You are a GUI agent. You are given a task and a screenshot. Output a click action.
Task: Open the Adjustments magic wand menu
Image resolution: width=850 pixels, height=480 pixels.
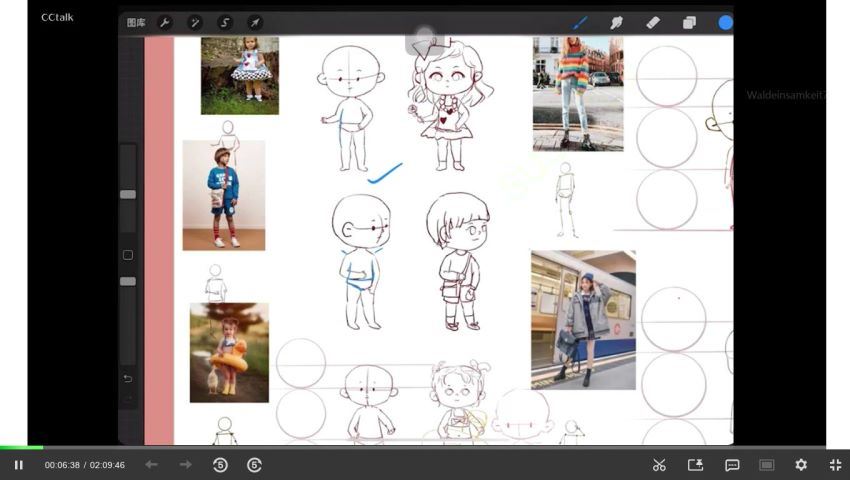(x=195, y=23)
